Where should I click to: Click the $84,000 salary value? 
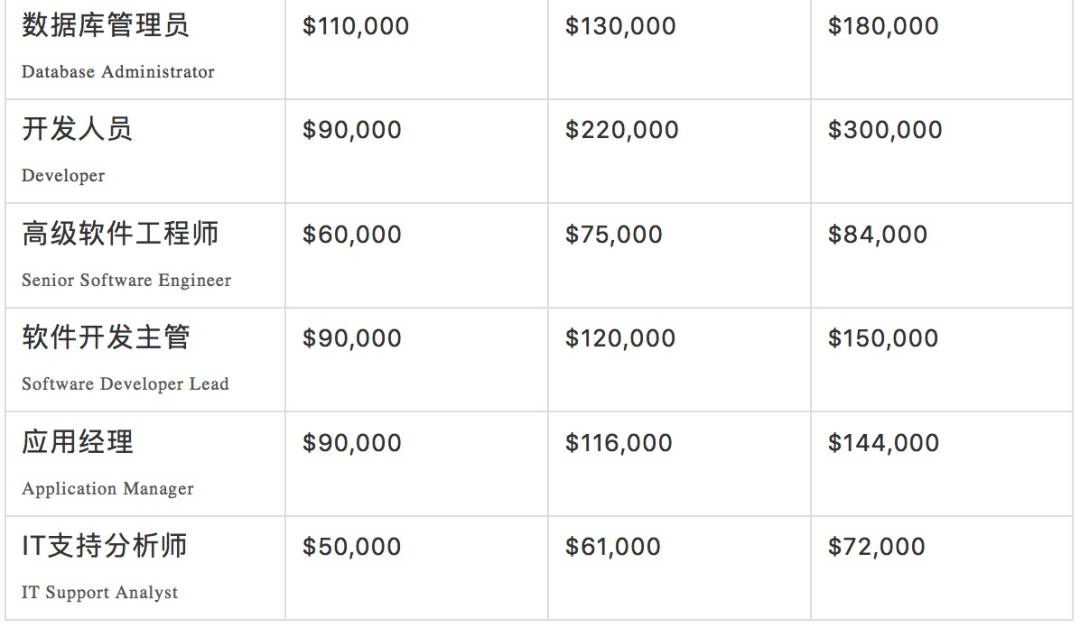coord(877,234)
